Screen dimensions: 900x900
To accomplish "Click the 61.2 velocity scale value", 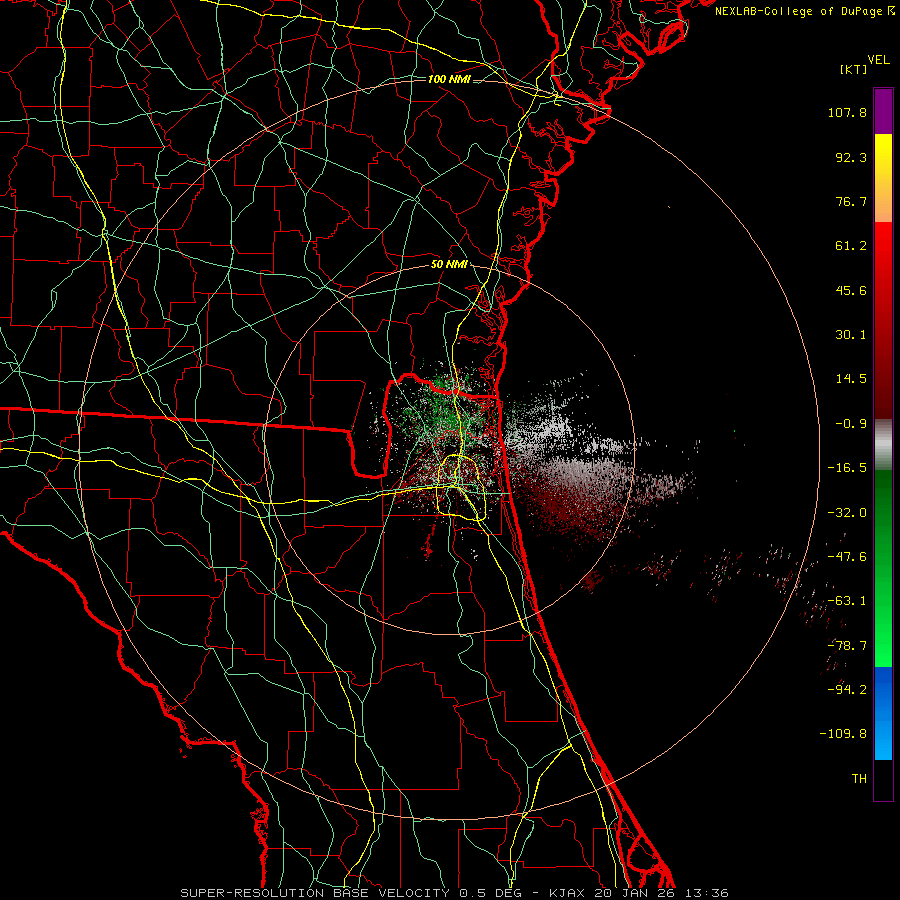I will tap(851, 246).
